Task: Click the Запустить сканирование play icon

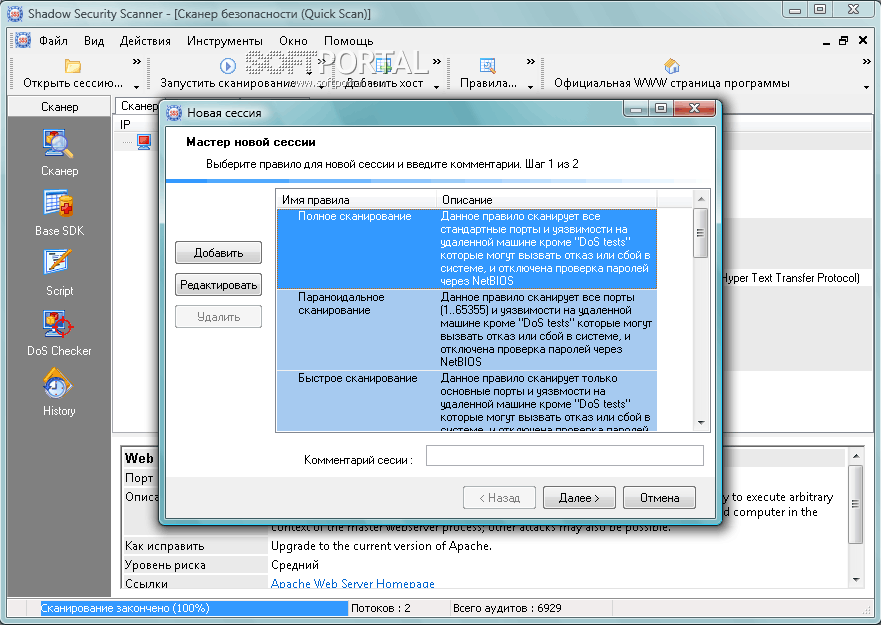Action: click(227, 66)
